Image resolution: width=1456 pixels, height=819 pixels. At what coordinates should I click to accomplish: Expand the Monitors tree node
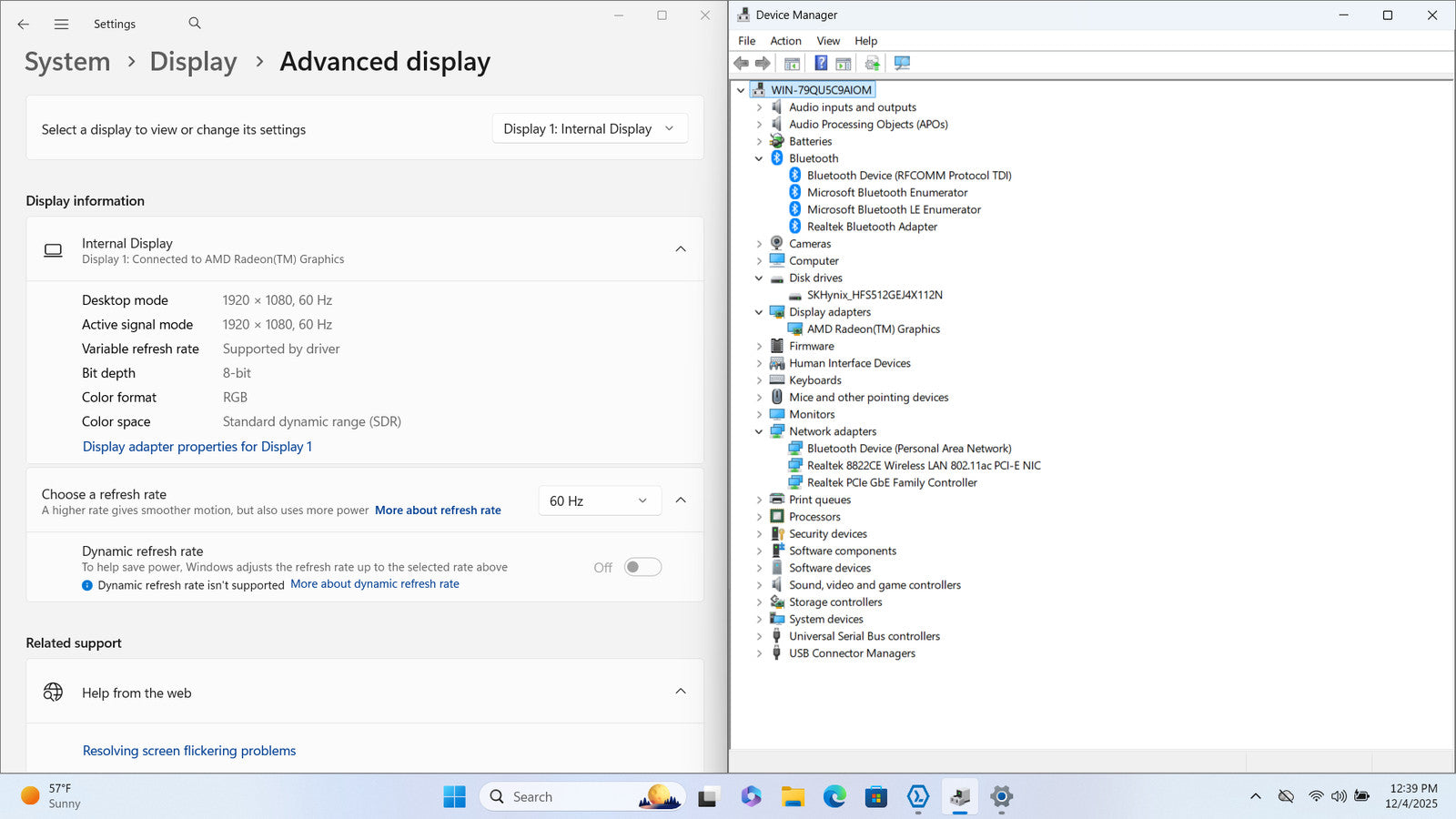click(759, 415)
